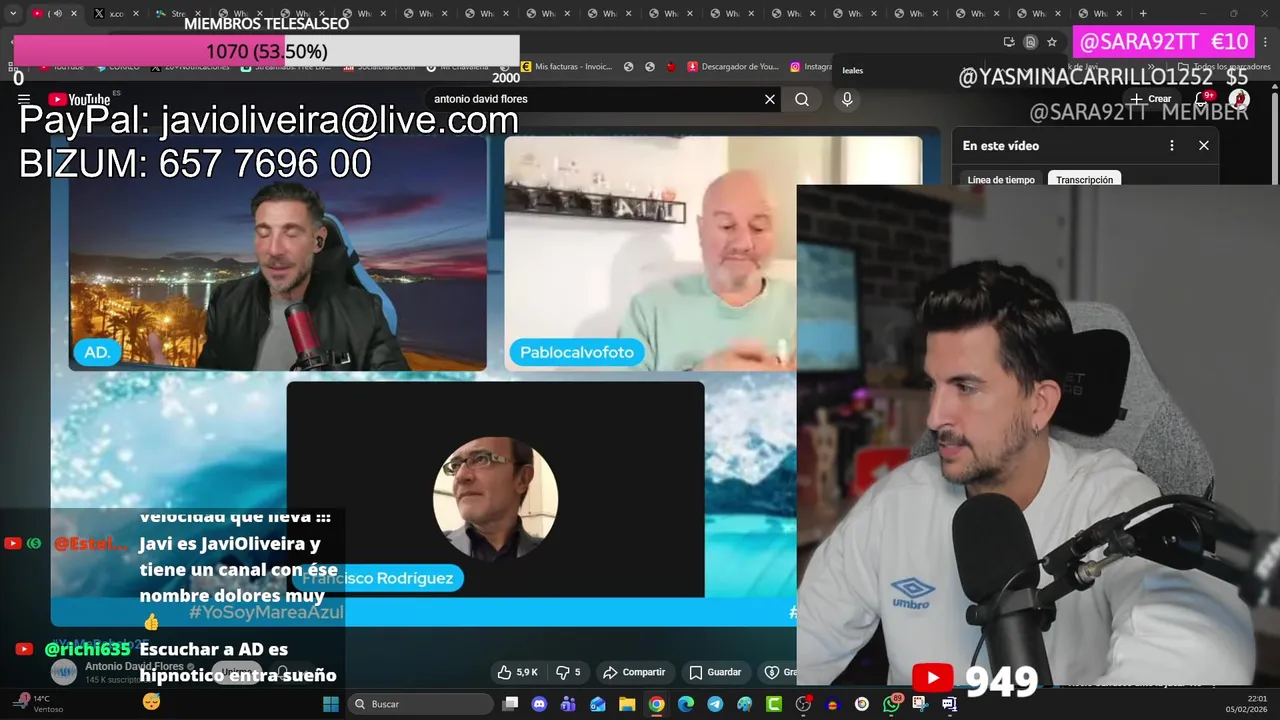This screenshot has height=720, width=1280.
Task: Click the Windows taskbar Buscar search box
Action: 421,704
